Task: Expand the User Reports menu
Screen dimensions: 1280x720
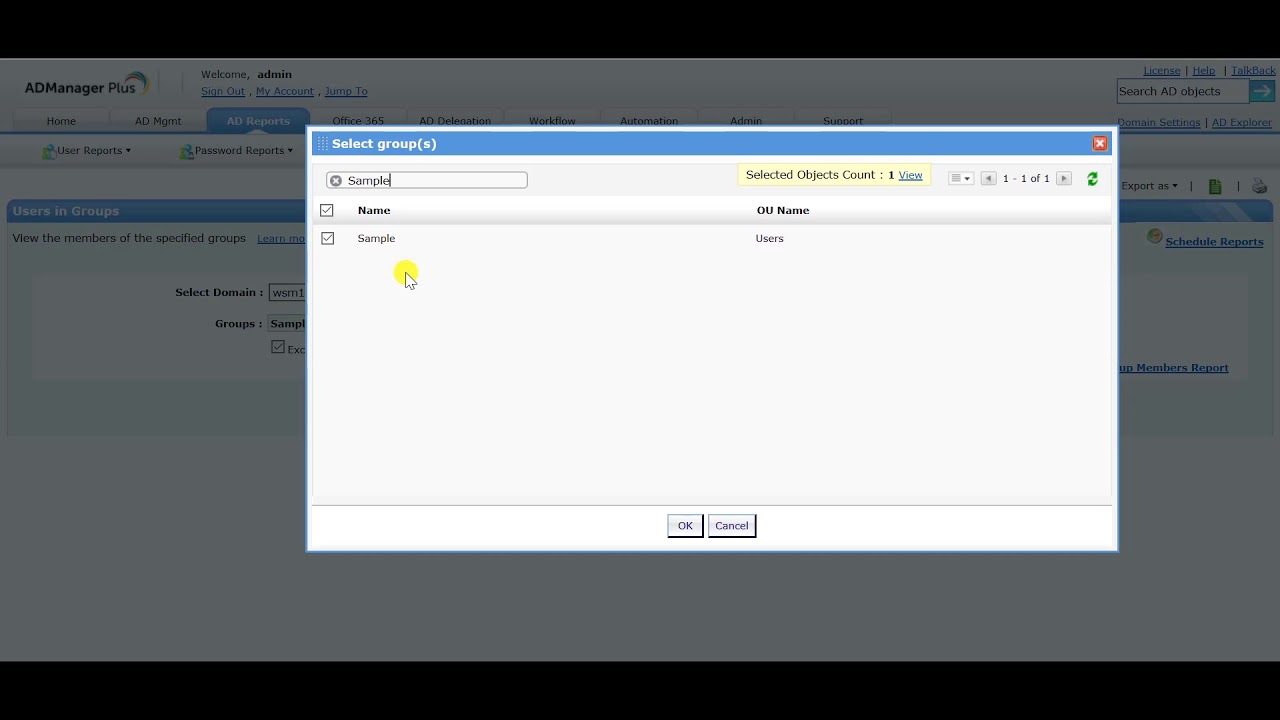Action: pos(94,151)
